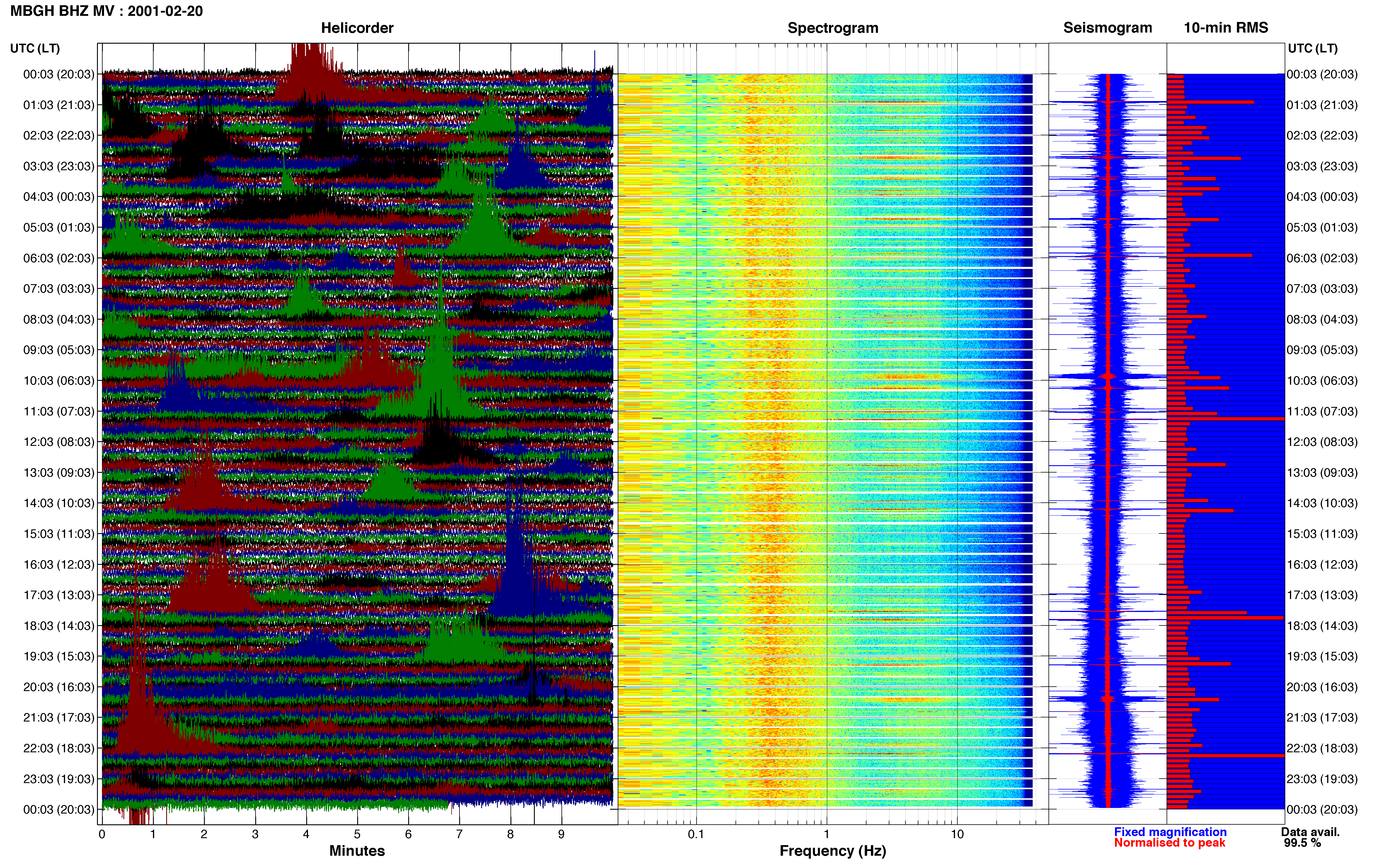Viewport: 1389px width, 868px height.
Task: Click '01:03 (21:03)' beside the RMS panel
Action: 1322,105
